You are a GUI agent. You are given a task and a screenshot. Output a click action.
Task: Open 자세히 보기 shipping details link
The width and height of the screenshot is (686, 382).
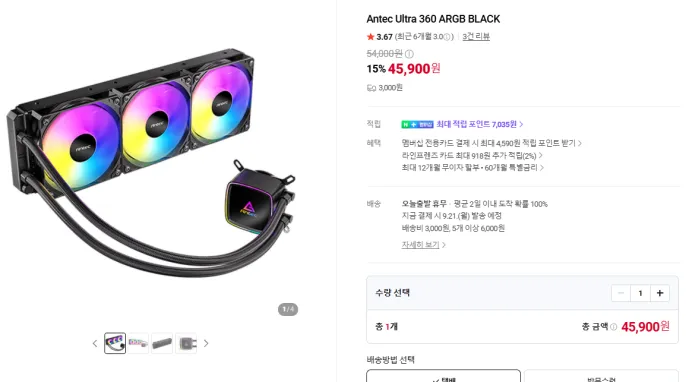[424, 245]
